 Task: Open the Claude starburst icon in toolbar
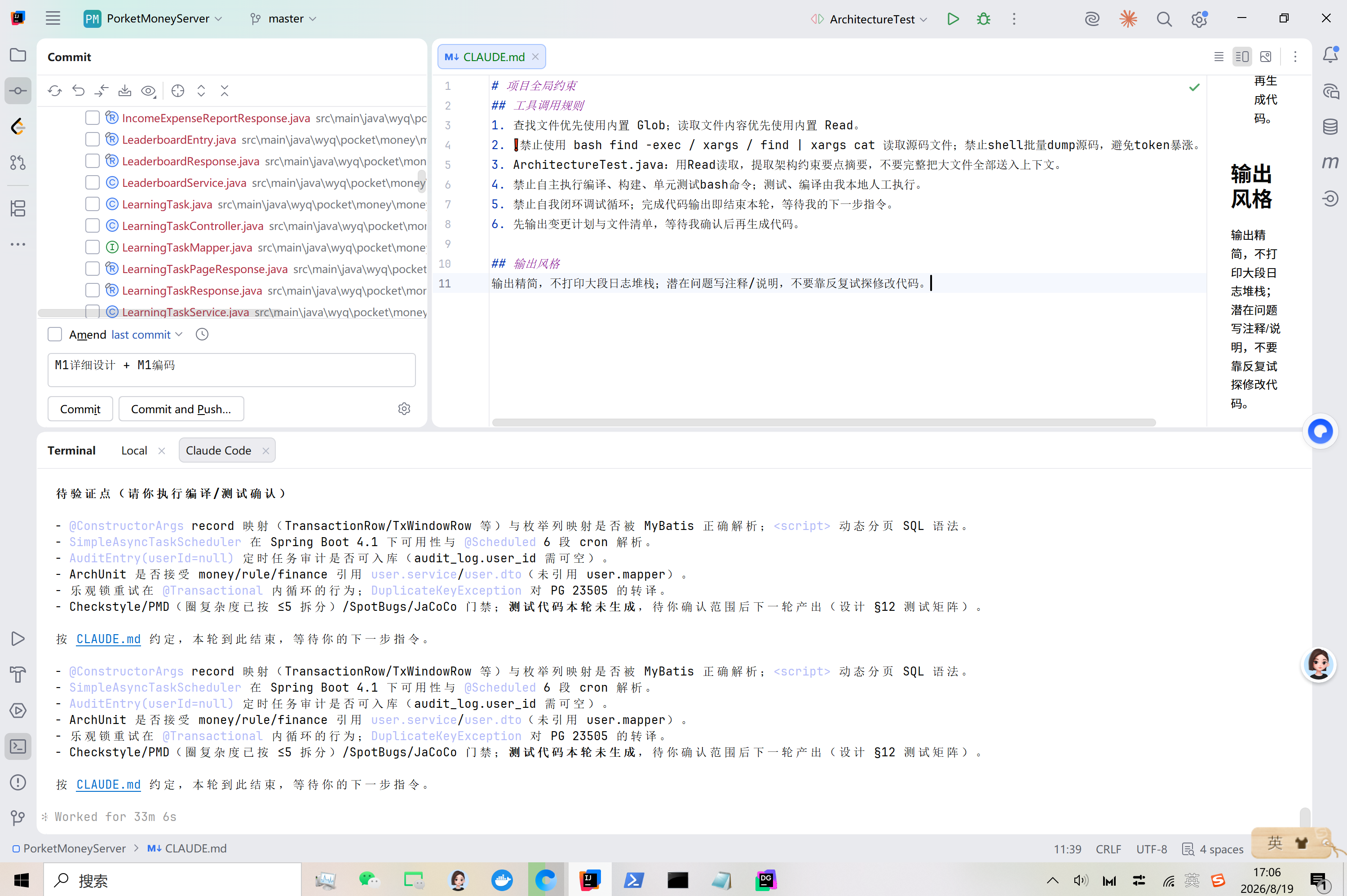1128,19
